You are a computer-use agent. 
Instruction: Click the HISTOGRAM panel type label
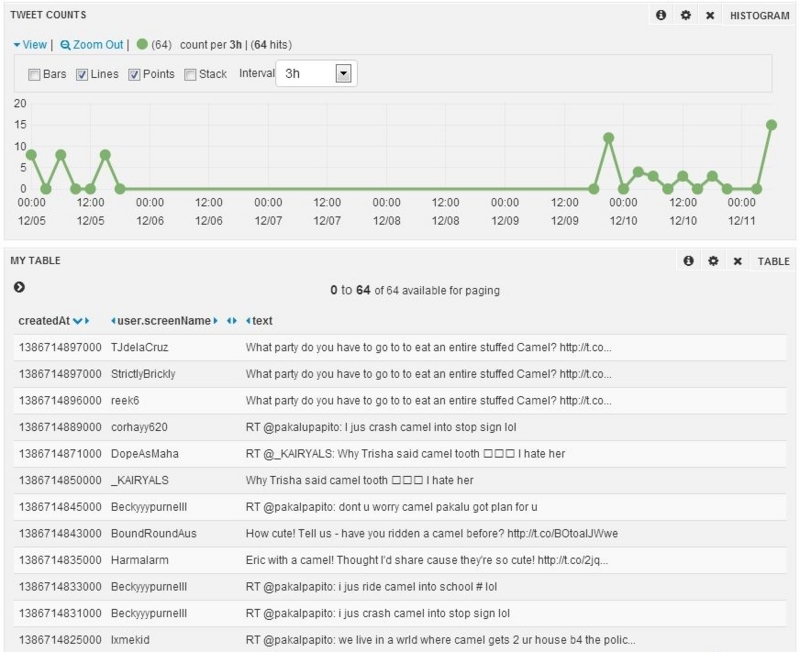click(760, 16)
